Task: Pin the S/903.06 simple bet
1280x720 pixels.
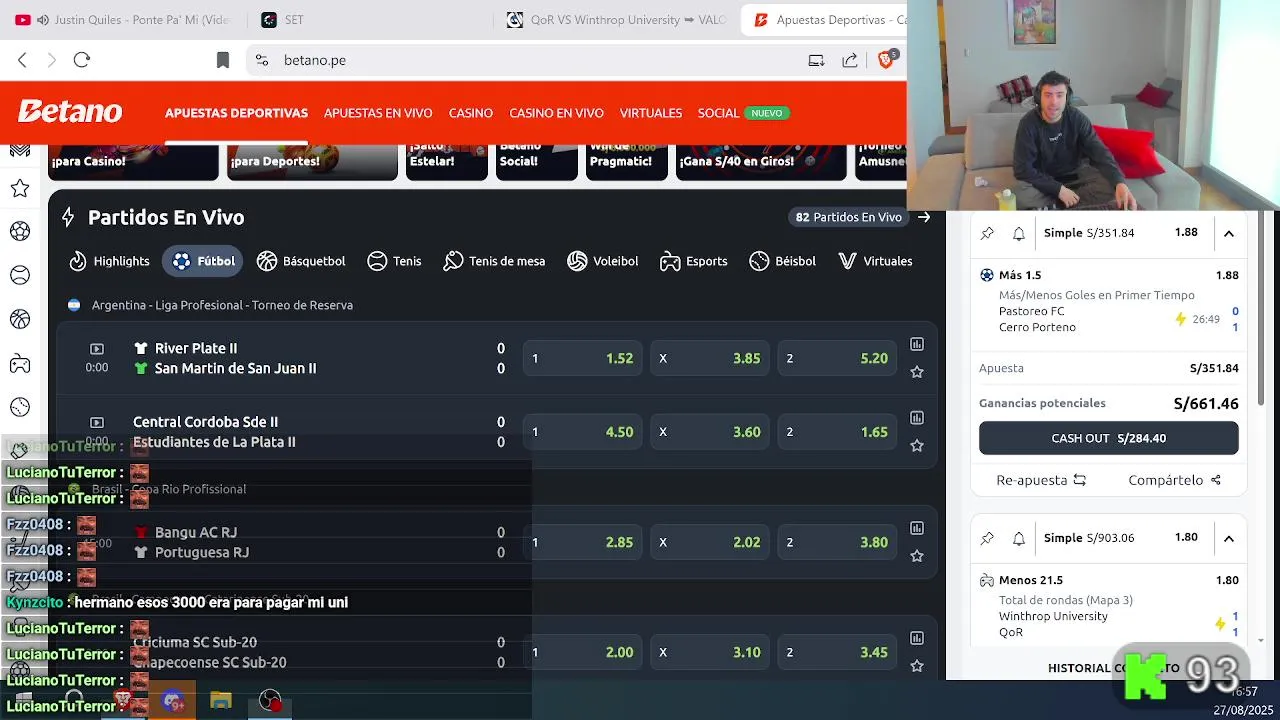Action: 988,538
